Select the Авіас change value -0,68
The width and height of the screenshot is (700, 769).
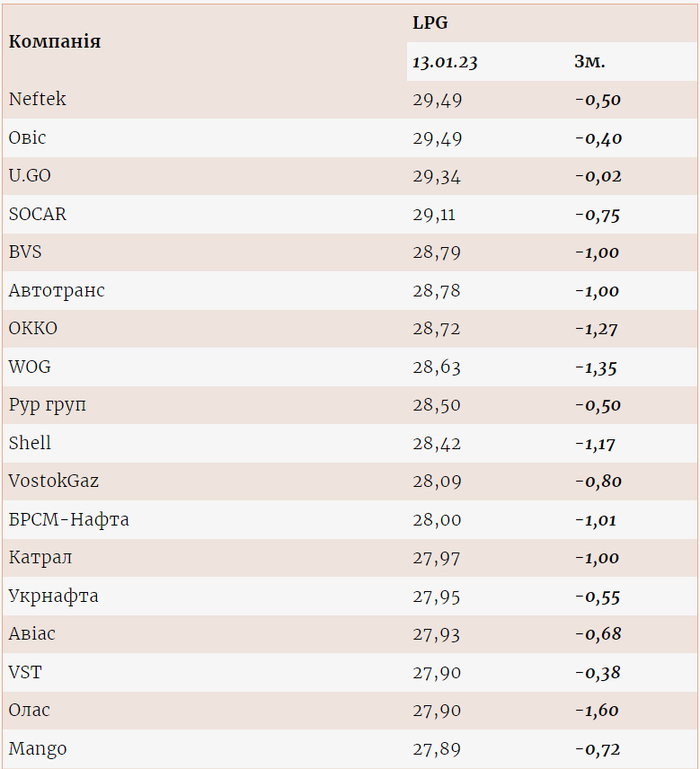point(598,634)
